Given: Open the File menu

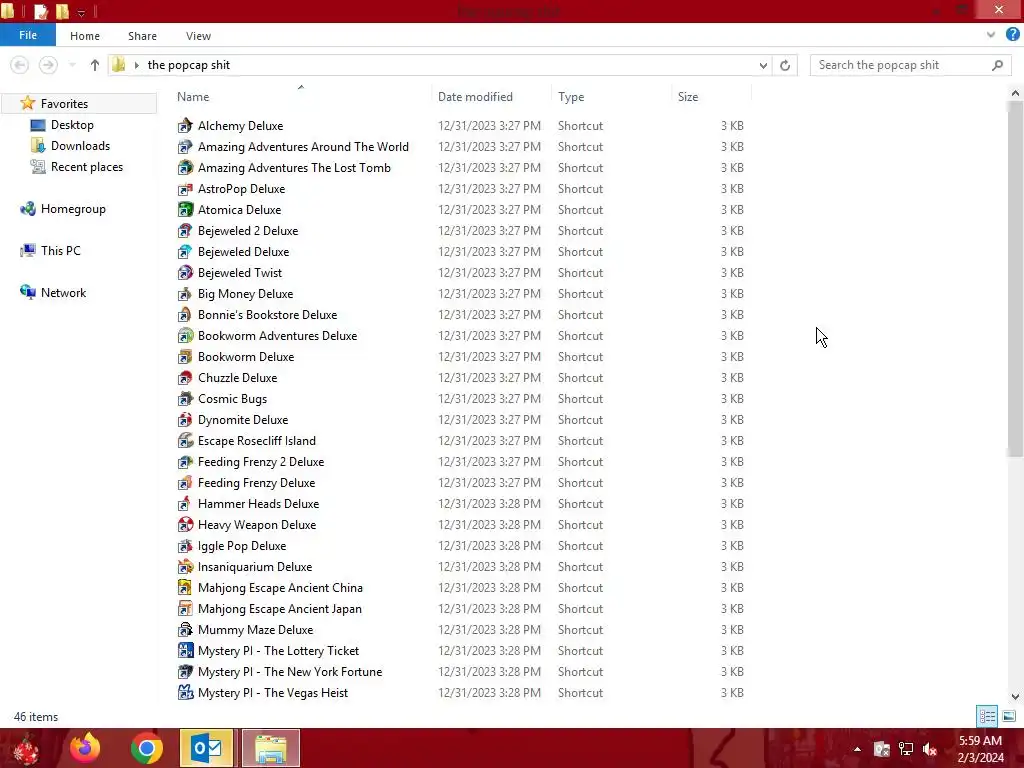Looking at the screenshot, I should point(28,35).
